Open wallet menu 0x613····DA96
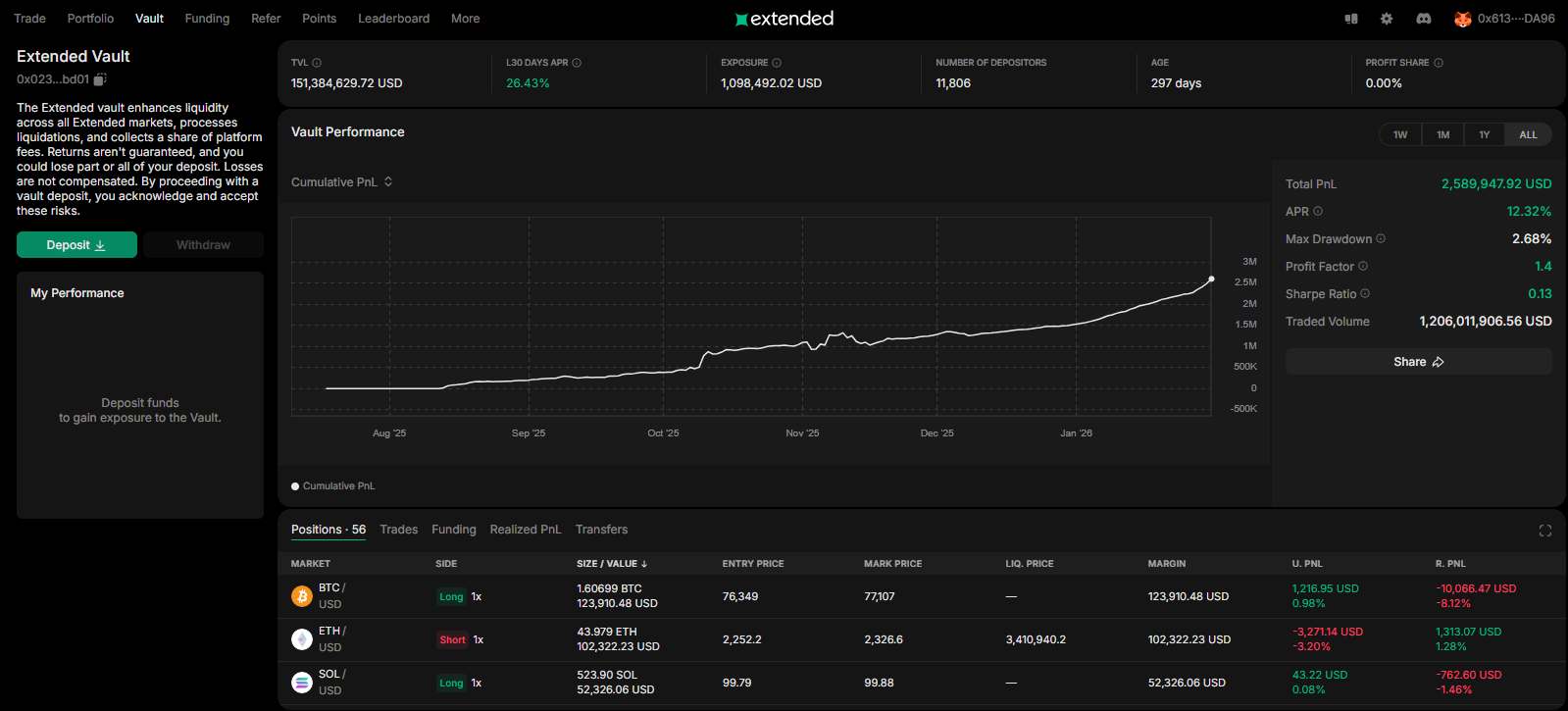Screen dimensions: 1568x711 (1505, 19)
